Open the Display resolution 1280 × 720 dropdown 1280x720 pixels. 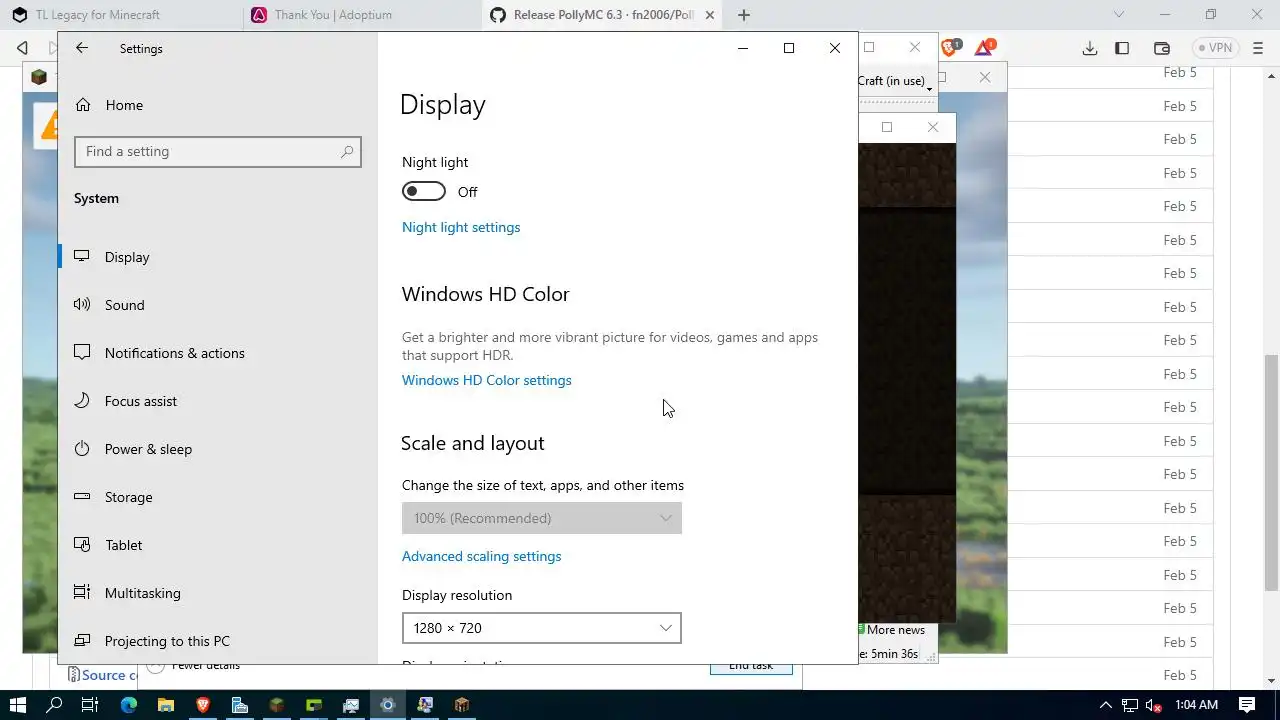click(x=542, y=628)
